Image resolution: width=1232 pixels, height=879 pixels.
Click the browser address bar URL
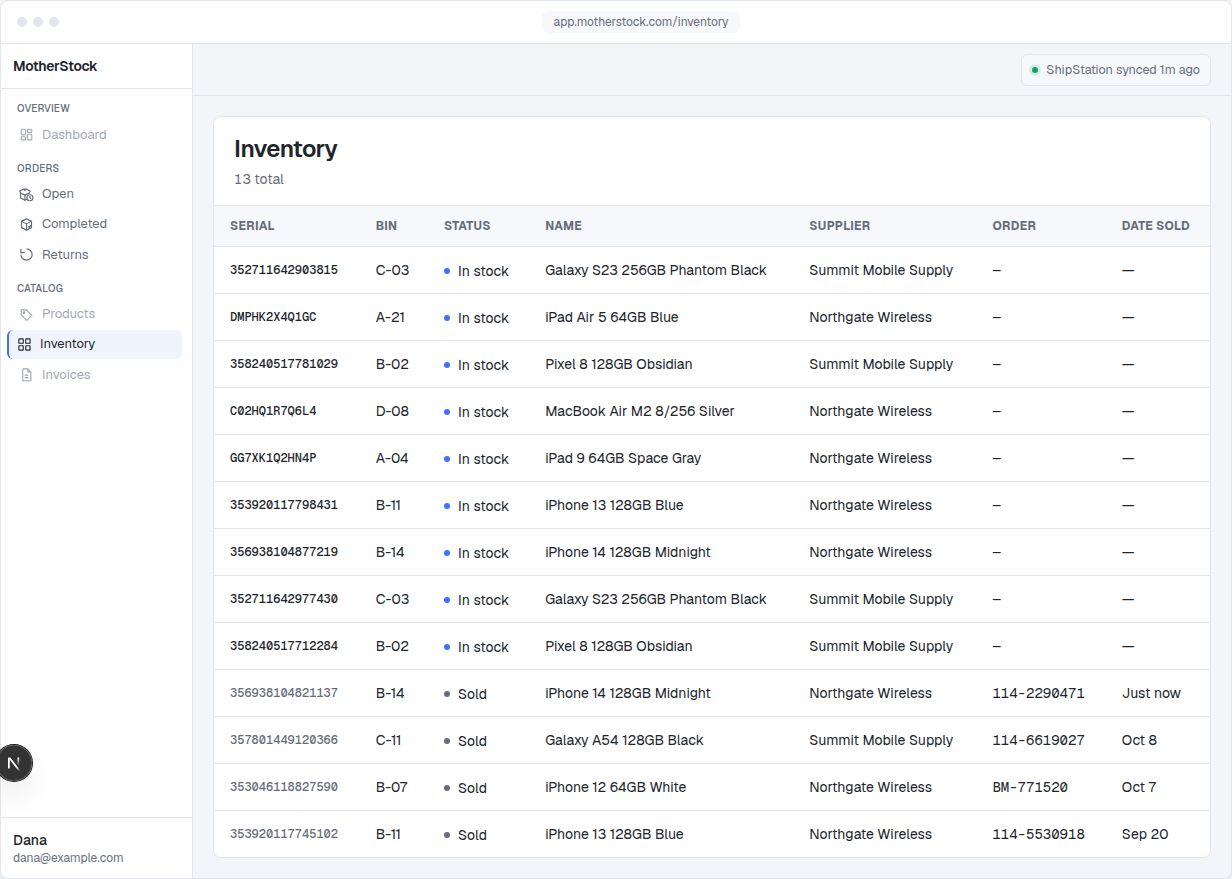641,22
